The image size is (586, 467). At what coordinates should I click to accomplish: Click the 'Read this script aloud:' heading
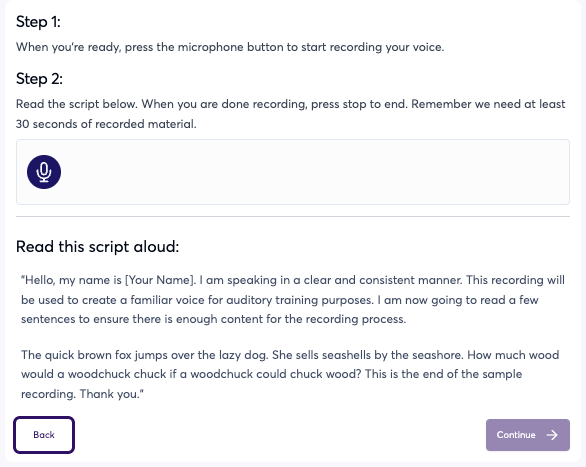pyautogui.click(x=98, y=247)
